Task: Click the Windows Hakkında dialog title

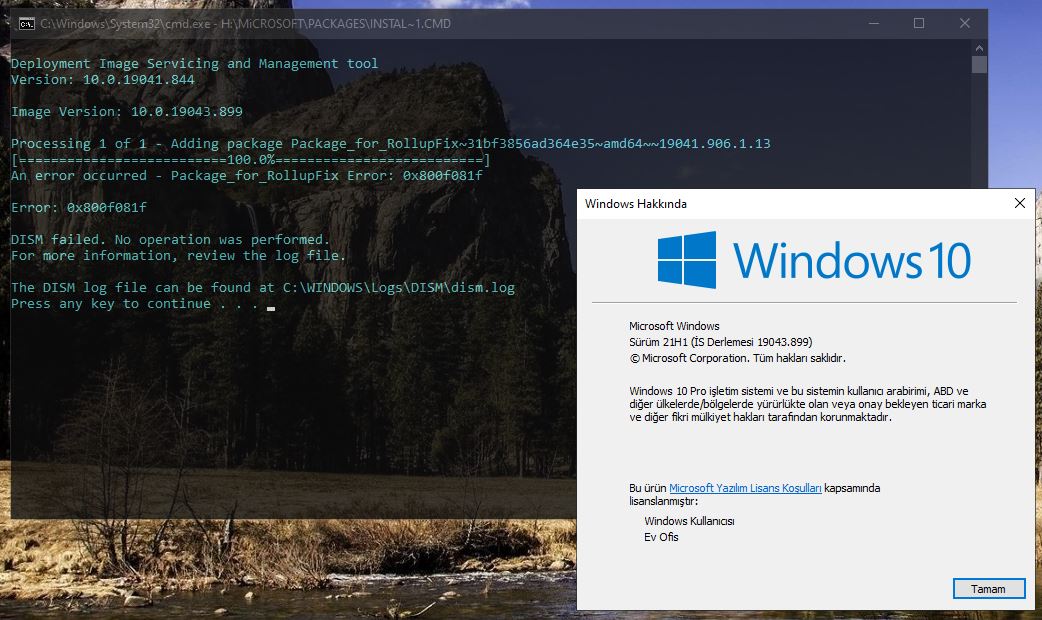Action: pos(636,204)
